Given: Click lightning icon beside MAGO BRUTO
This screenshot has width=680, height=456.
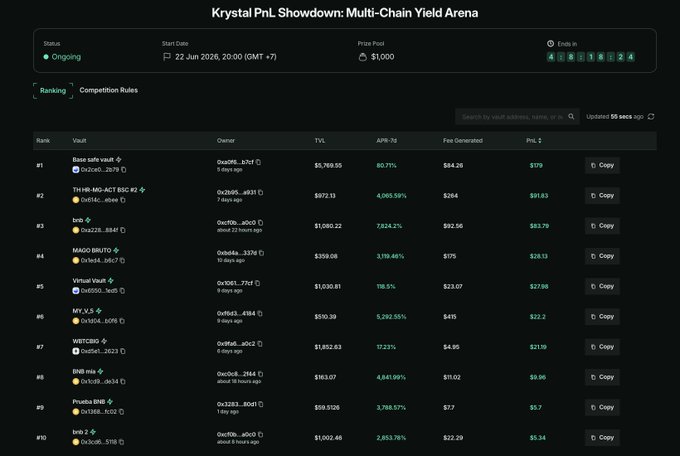Looking at the screenshot, I should 116,250.
